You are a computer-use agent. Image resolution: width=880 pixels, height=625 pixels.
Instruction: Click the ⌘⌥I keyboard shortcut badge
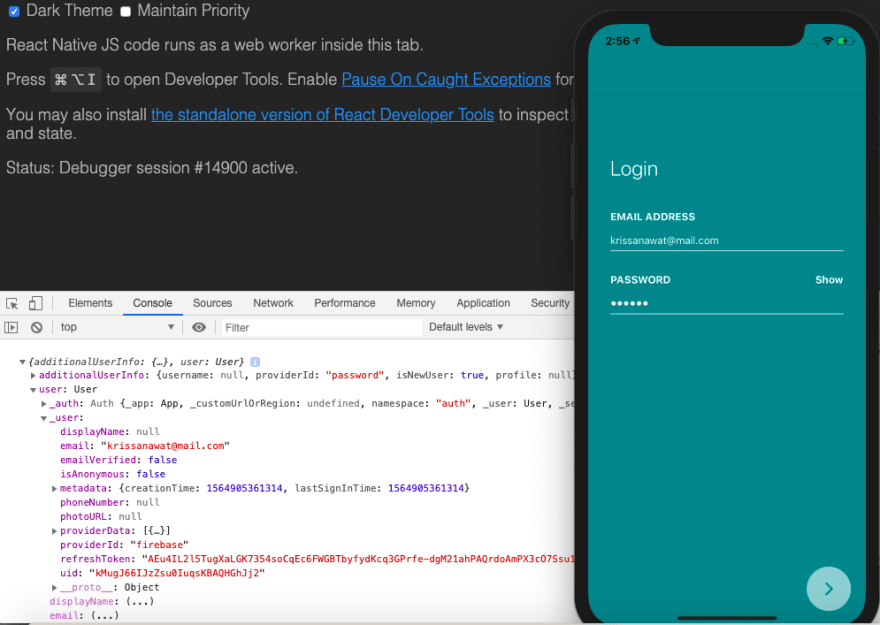point(76,80)
